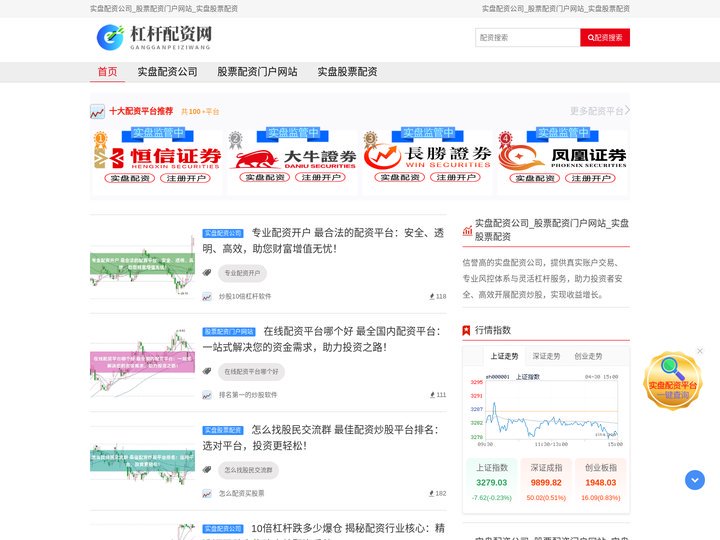Click 注册开户 under 恒信证券
The height and width of the screenshot is (540, 720).
tap(186, 178)
